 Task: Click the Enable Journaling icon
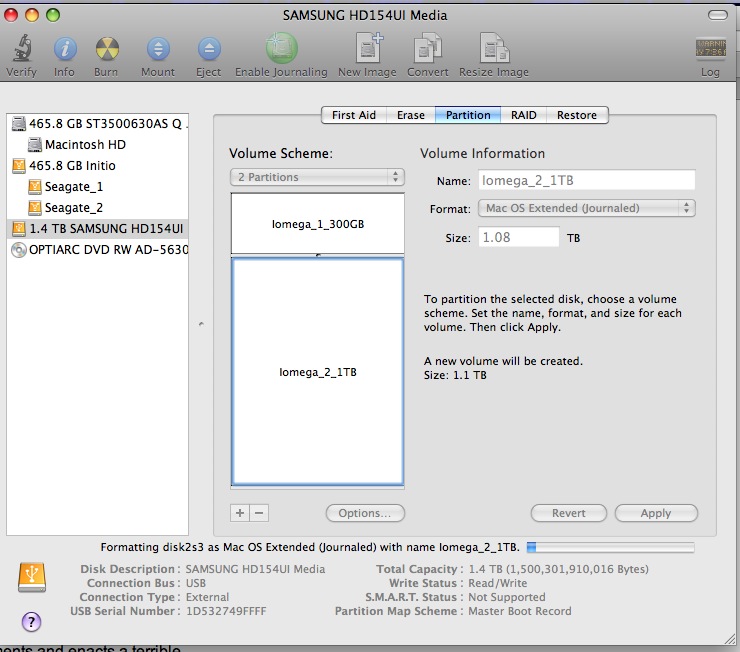coord(280,48)
